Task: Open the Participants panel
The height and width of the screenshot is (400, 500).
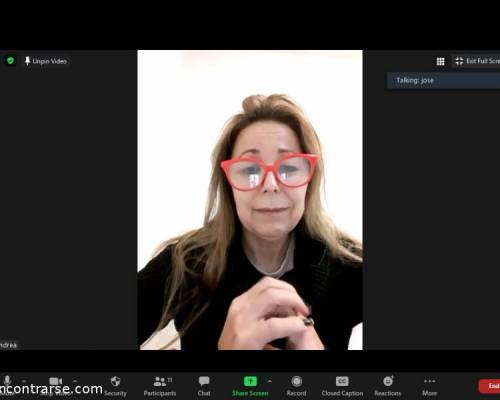Action: (x=160, y=386)
